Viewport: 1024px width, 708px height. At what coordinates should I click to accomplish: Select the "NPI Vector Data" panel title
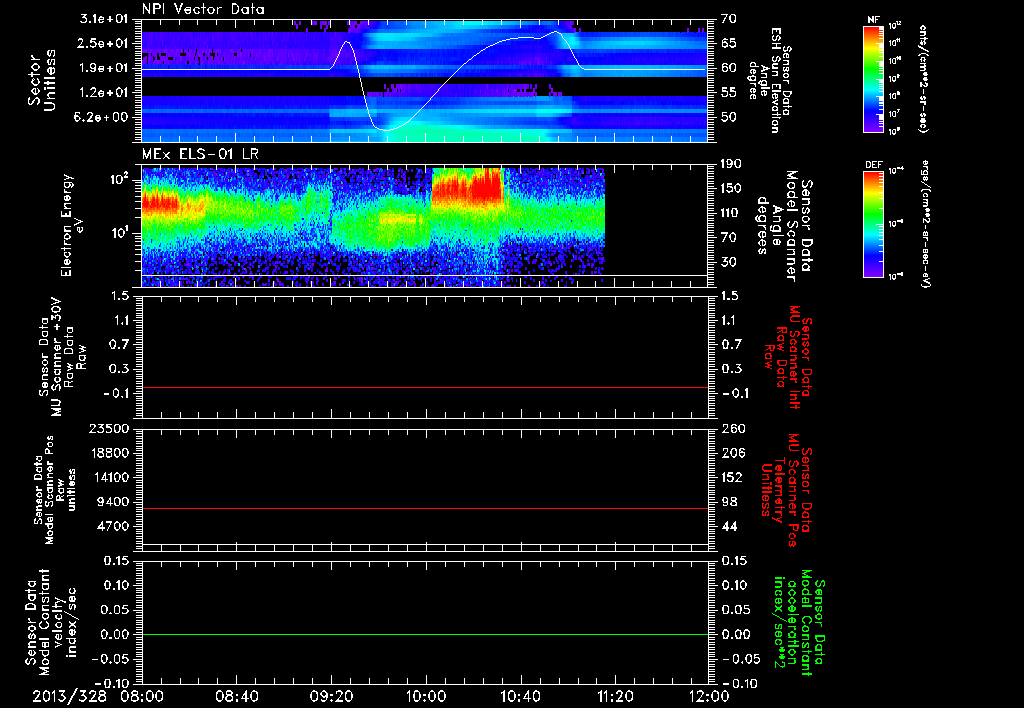[203, 9]
